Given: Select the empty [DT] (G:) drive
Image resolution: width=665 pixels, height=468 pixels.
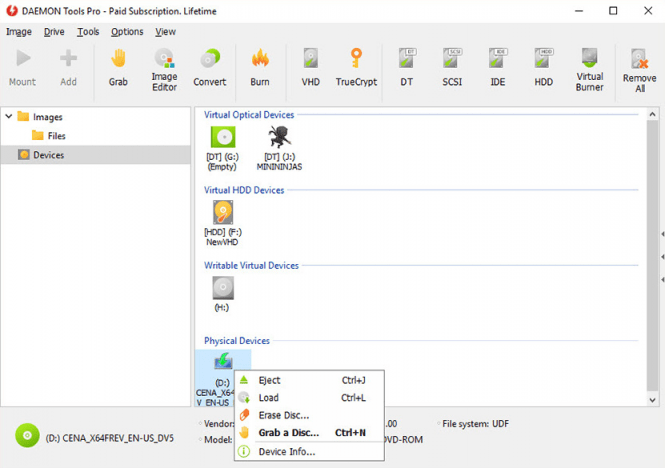Looking at the screenshot, I should (x=223, y=148).
